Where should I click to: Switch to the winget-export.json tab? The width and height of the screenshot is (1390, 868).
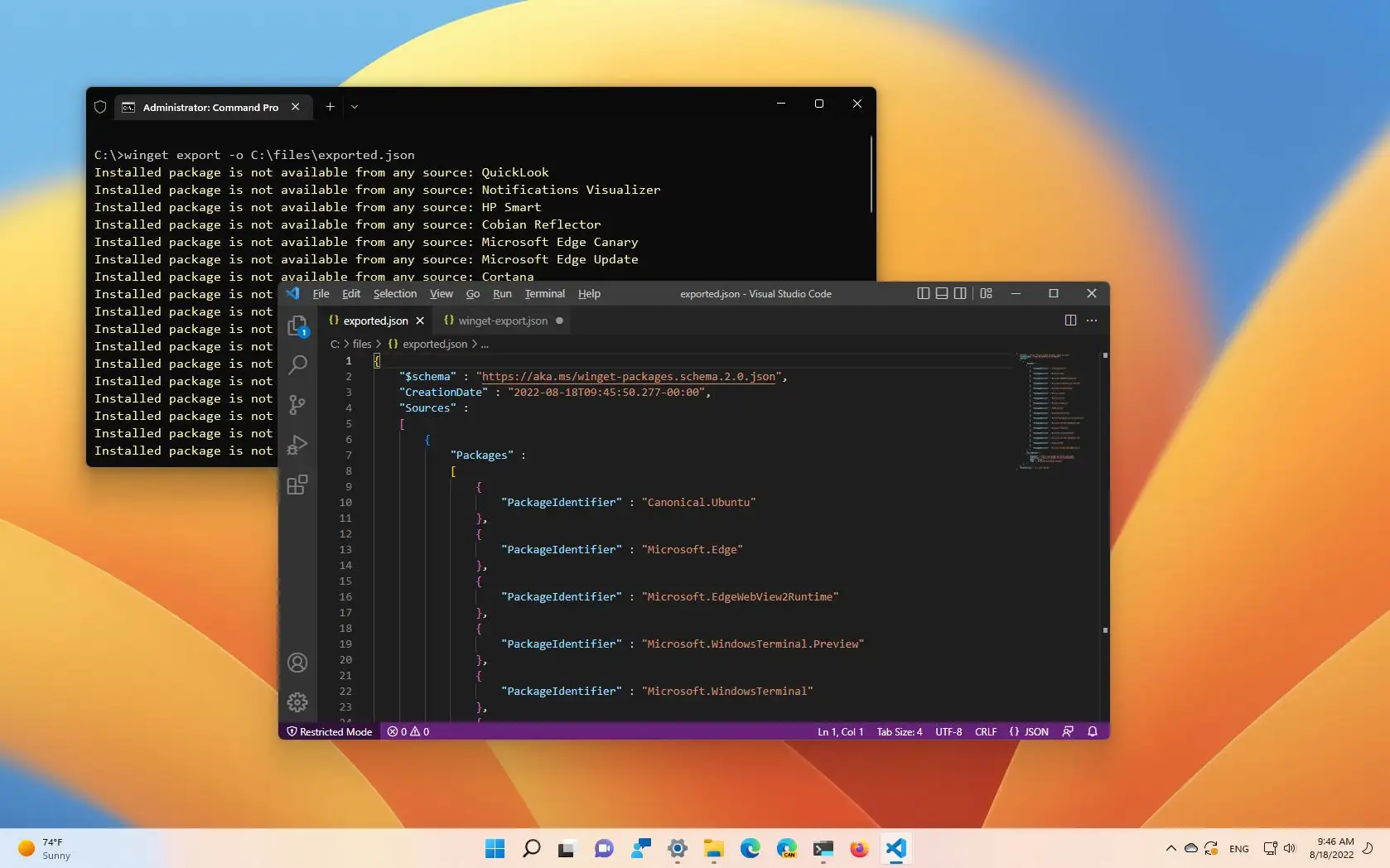pos(503,321)
